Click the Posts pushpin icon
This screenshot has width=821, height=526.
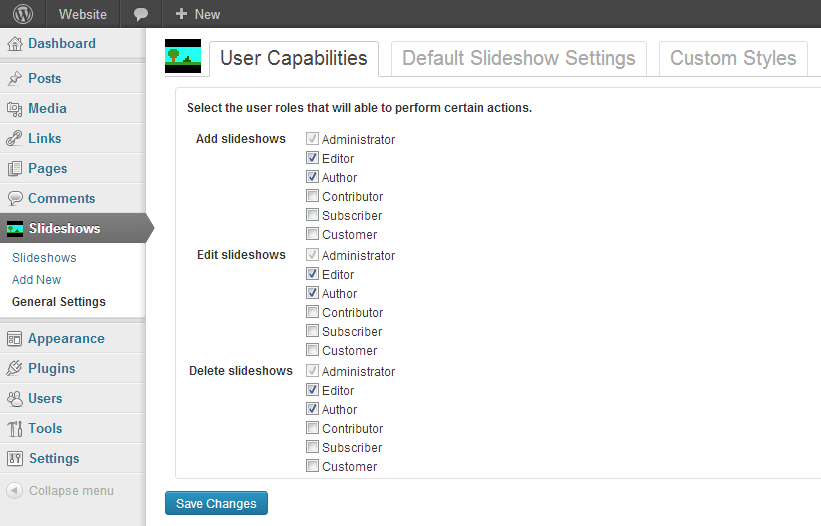point(15,79)
